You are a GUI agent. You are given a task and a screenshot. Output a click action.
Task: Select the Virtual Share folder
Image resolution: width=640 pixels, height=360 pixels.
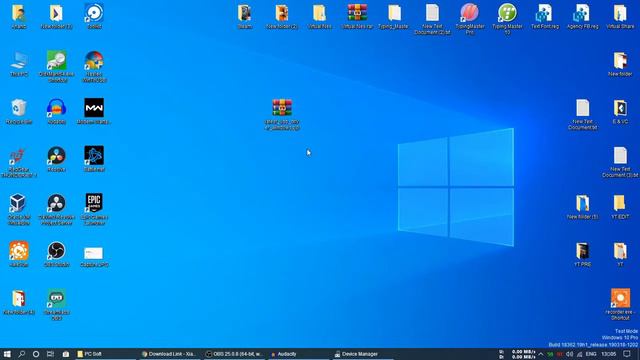click(620, 16)
